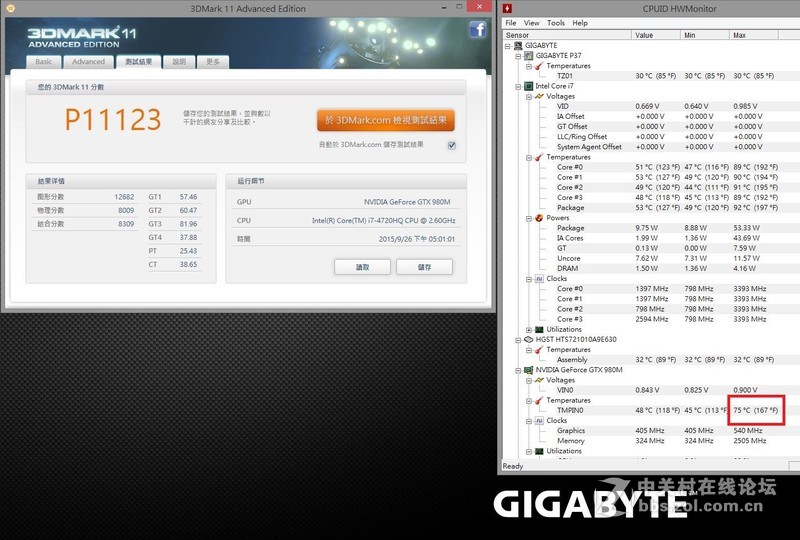Select the HGST hard drive icon

(529, 339)
